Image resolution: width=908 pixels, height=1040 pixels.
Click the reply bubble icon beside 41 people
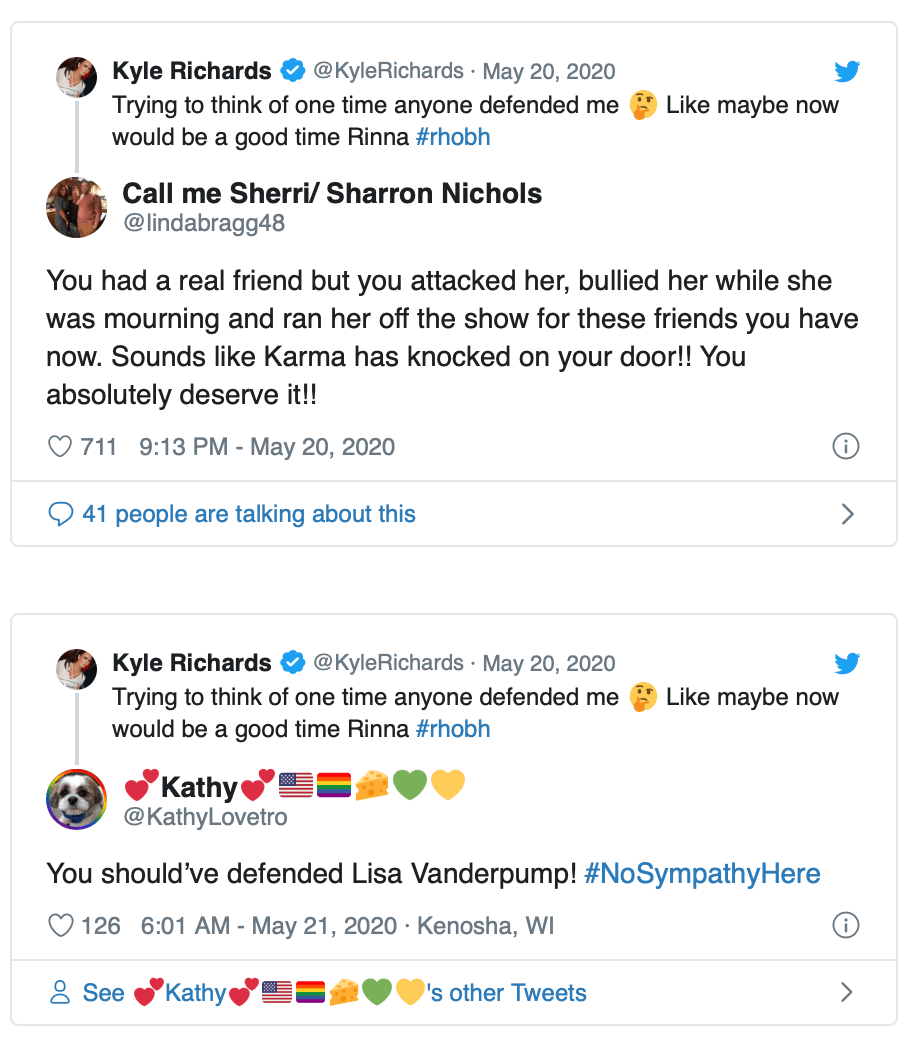(61, 514)
